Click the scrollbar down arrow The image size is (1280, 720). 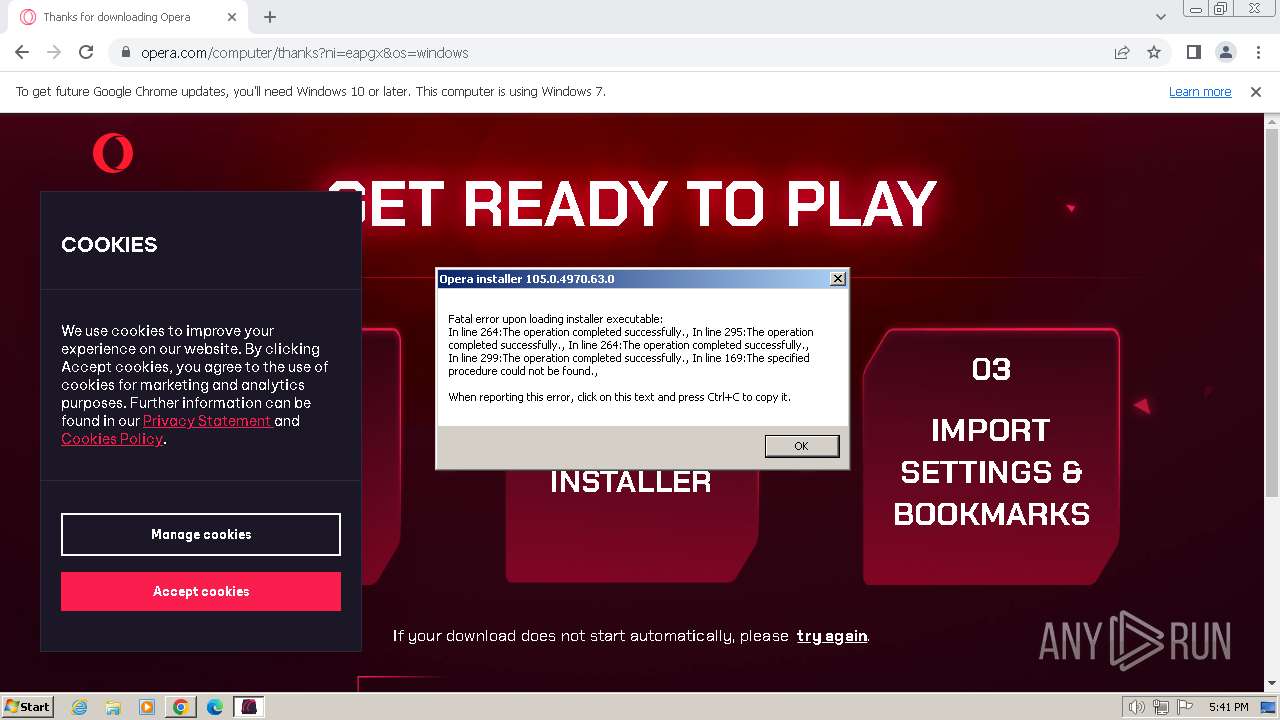1272,684
